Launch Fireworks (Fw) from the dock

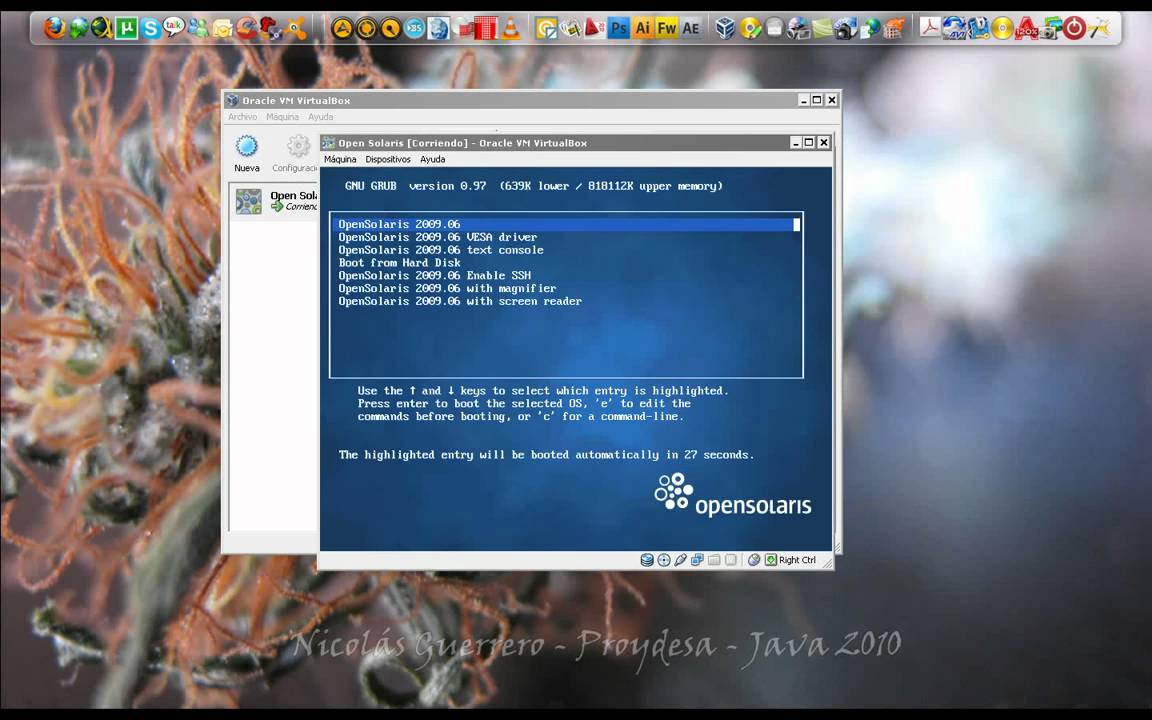point(666,28)
